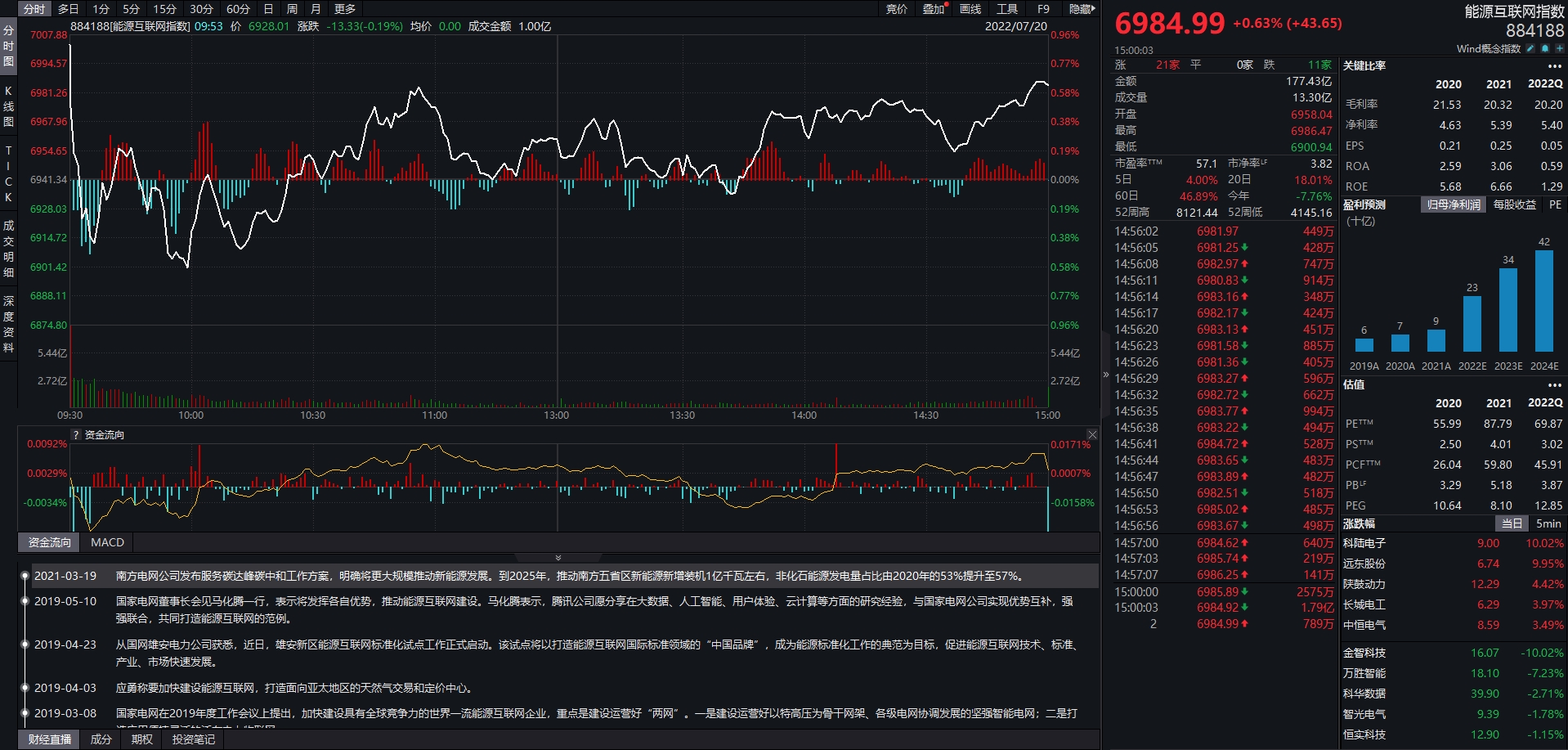
Task: Select the 5分 period
Action: [x=132, y=9]
